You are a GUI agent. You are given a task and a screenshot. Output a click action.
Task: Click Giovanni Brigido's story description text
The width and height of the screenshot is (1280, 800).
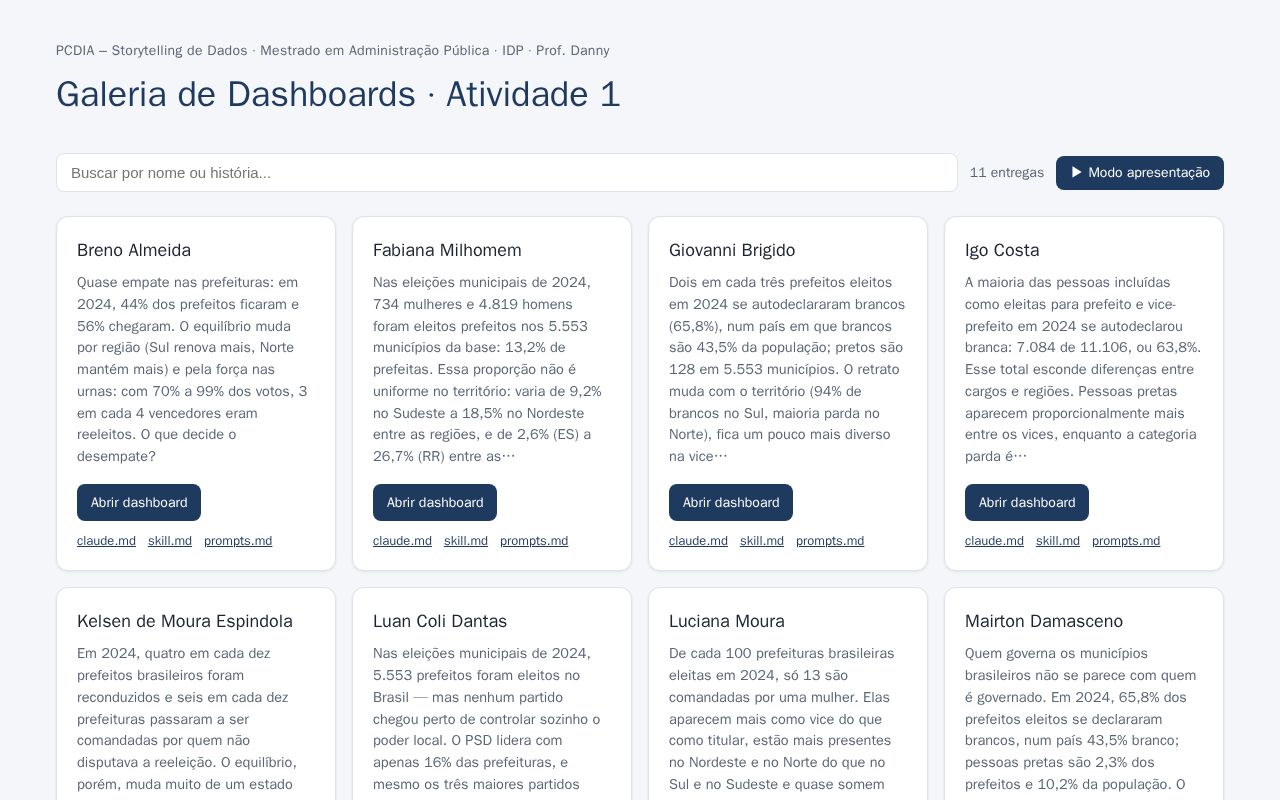pyautogui.click(x=788, y=369)
